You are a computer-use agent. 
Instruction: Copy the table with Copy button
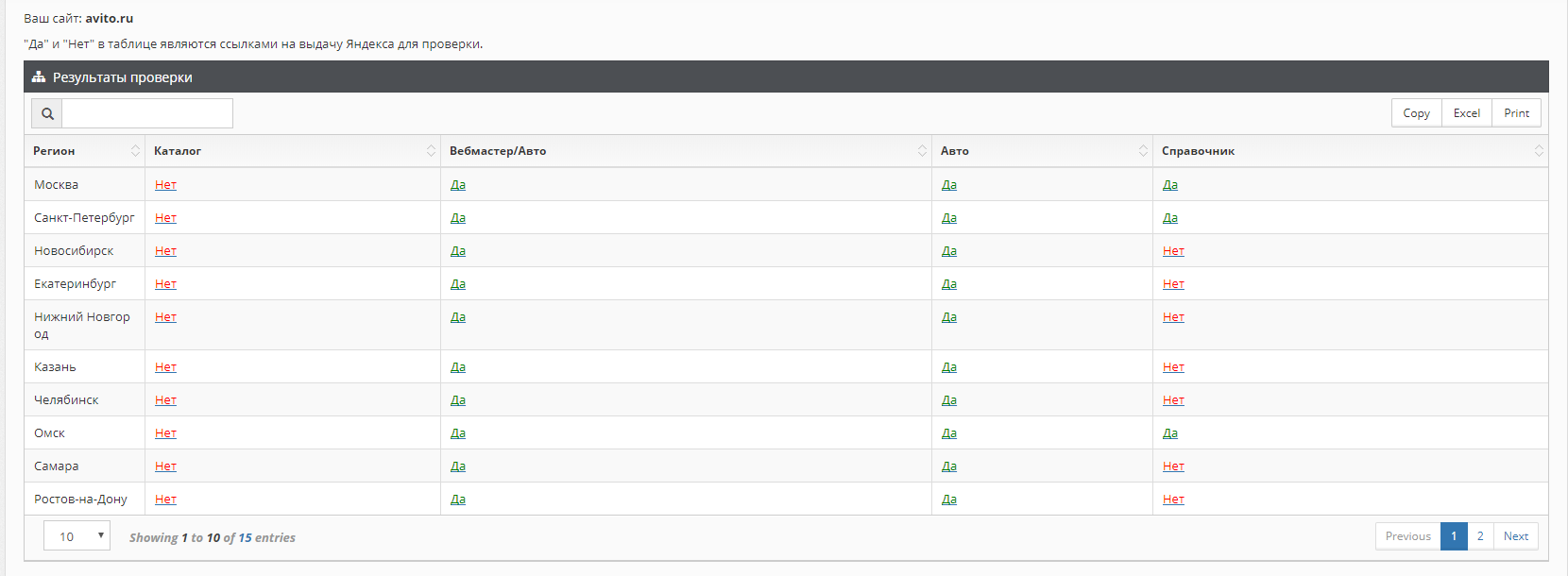tap(1416, 113)
